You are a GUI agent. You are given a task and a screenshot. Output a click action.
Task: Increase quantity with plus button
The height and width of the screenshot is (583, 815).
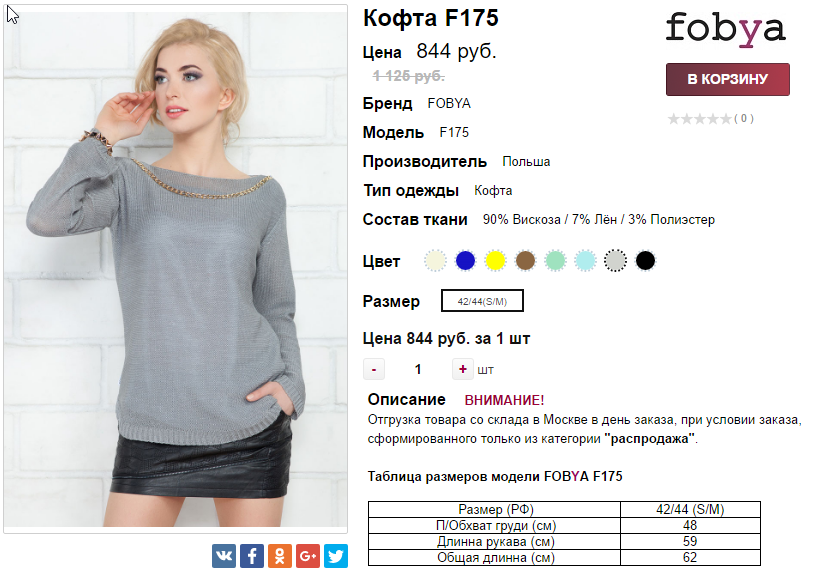click(462, 369)
